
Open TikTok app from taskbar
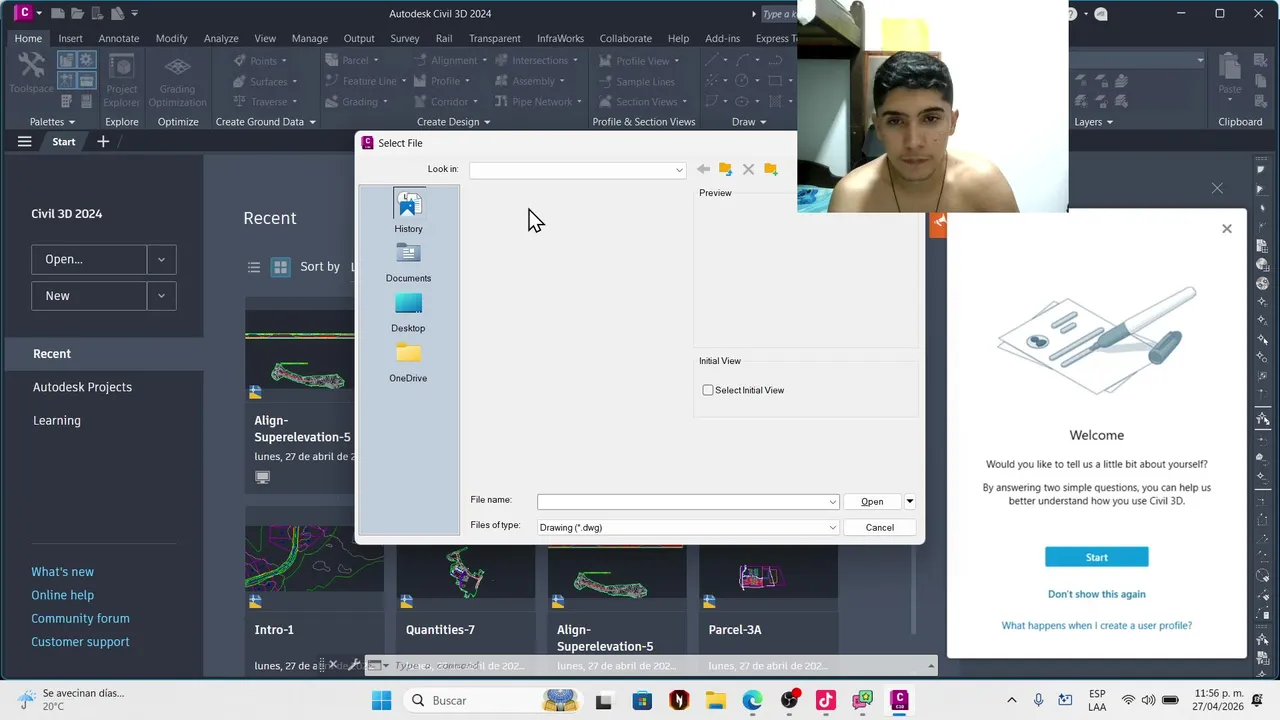[x=826, y=700]
